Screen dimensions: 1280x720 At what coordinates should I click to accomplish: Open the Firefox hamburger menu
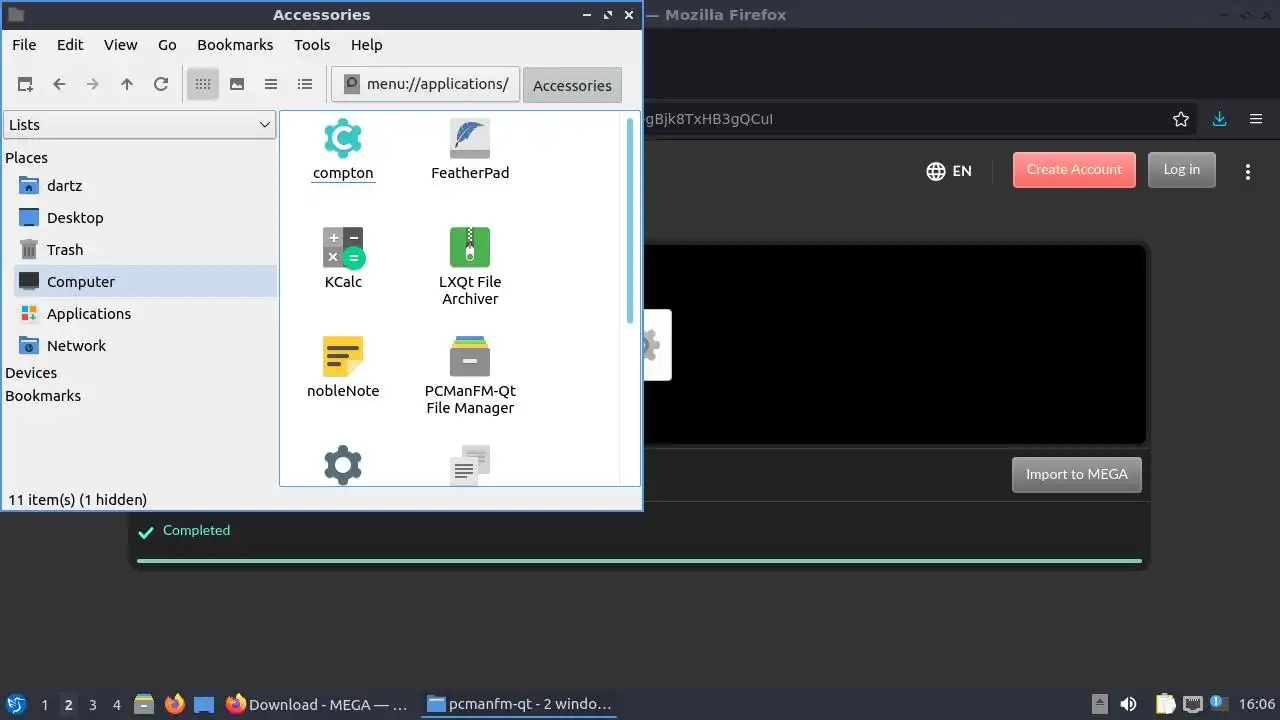coord(1256,119)
